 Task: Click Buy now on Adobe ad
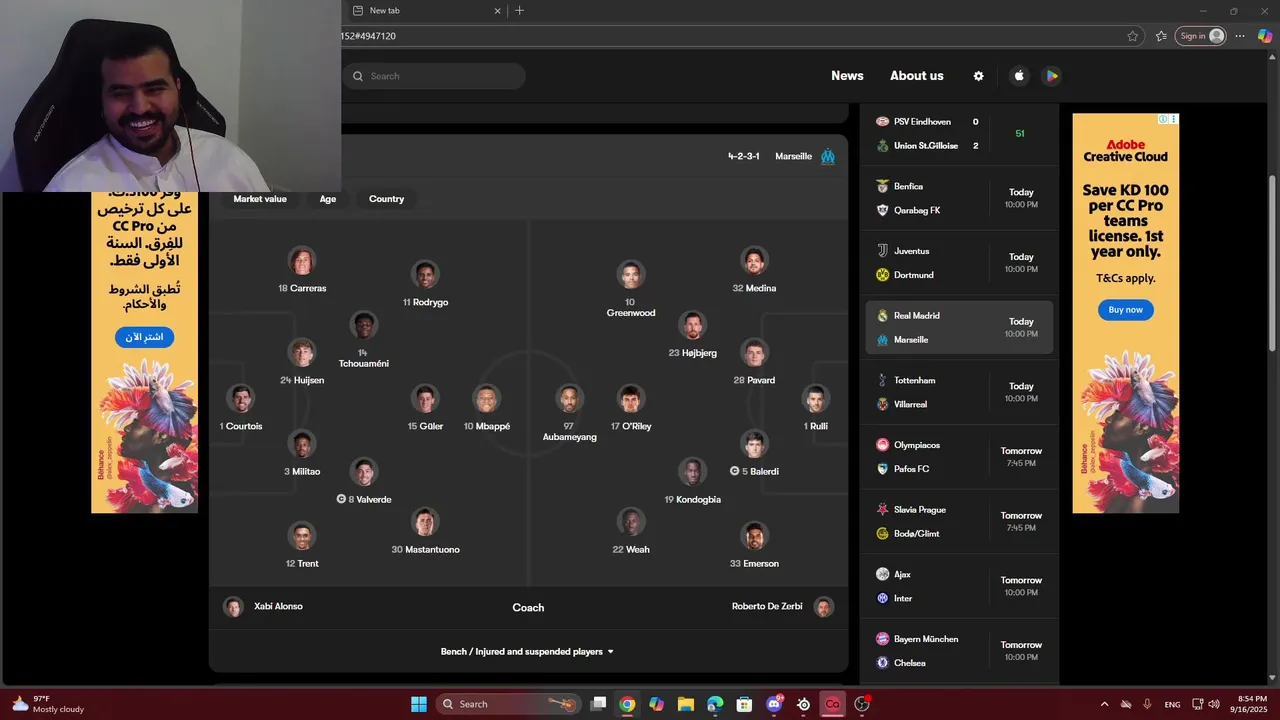pos(1126,310)
